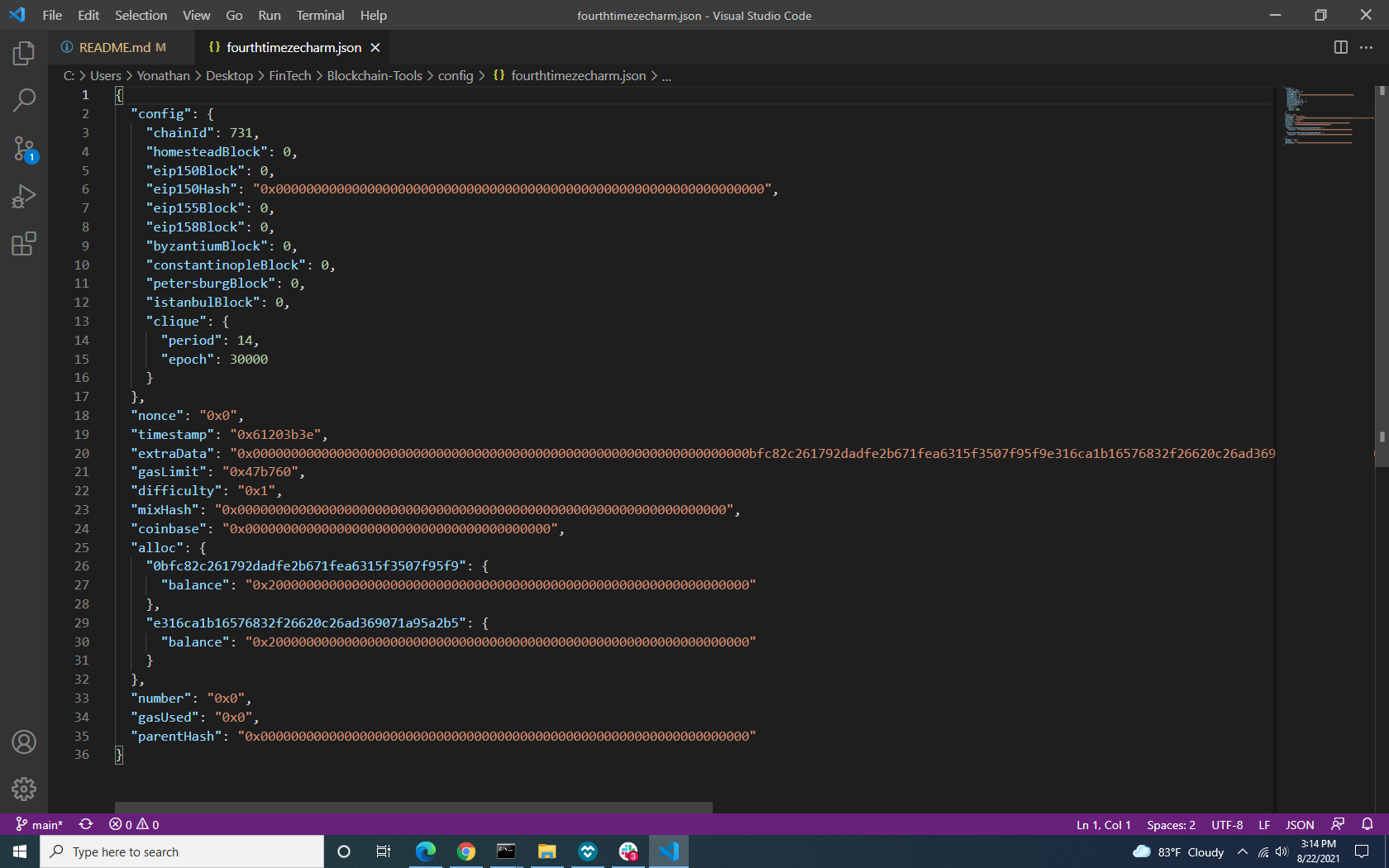1389x868 pixels.
Task: Place cursor on the "chainId" line
Action: pos(203,132)
